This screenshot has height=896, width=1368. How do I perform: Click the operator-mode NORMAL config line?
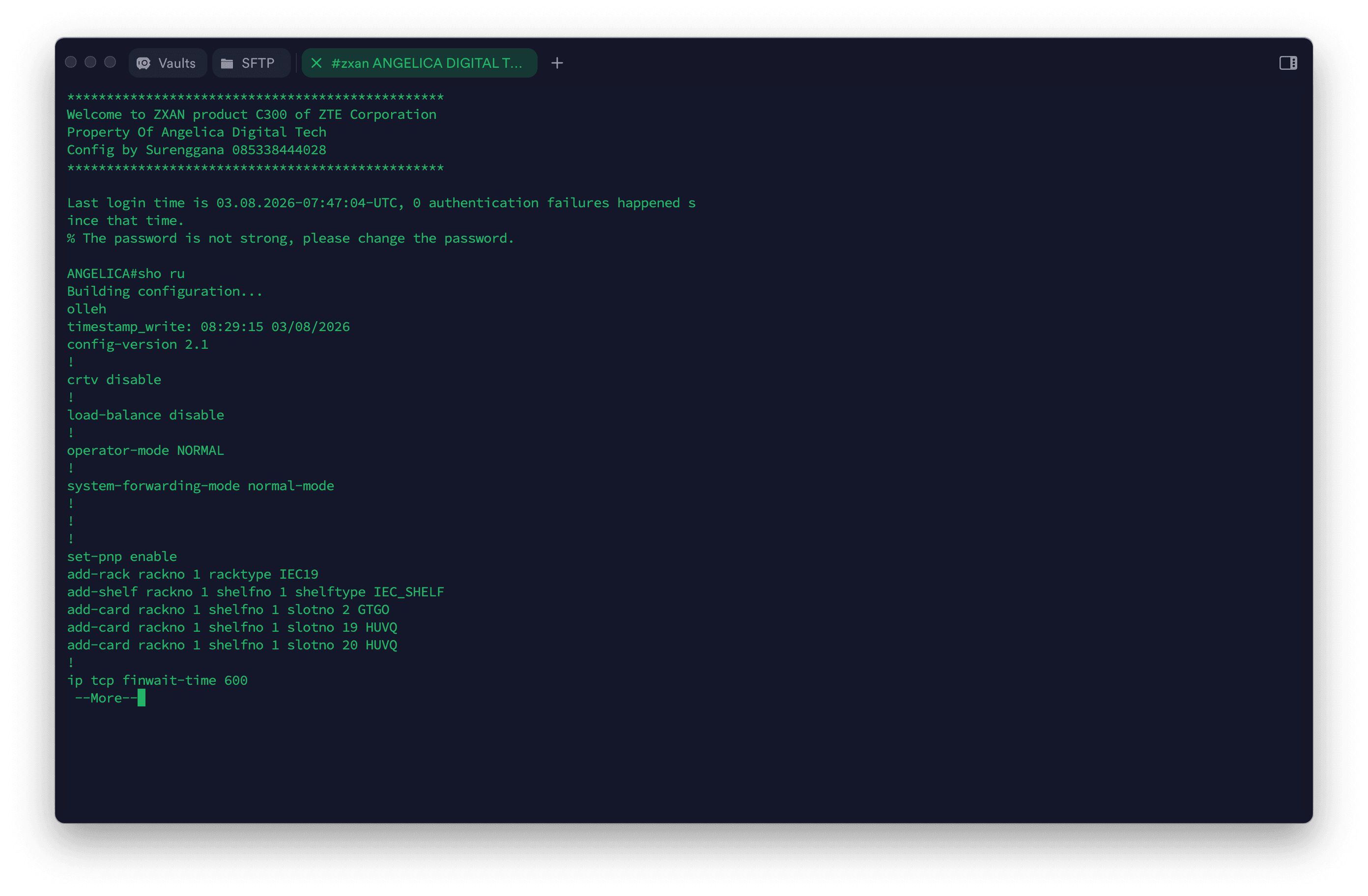145,450
